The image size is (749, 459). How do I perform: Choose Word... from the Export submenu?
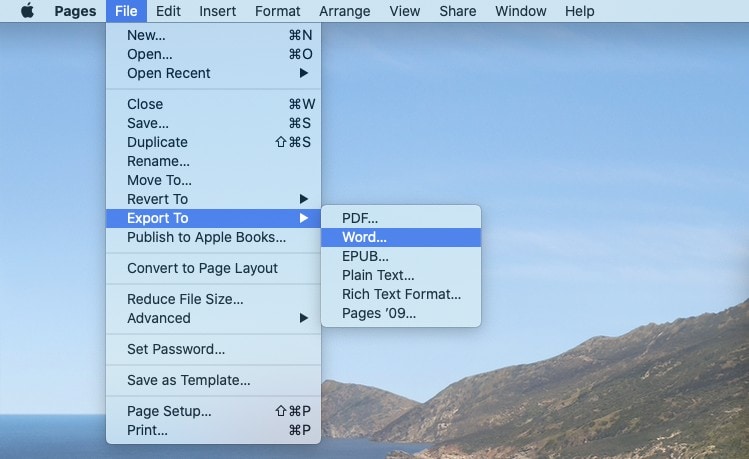364,237
